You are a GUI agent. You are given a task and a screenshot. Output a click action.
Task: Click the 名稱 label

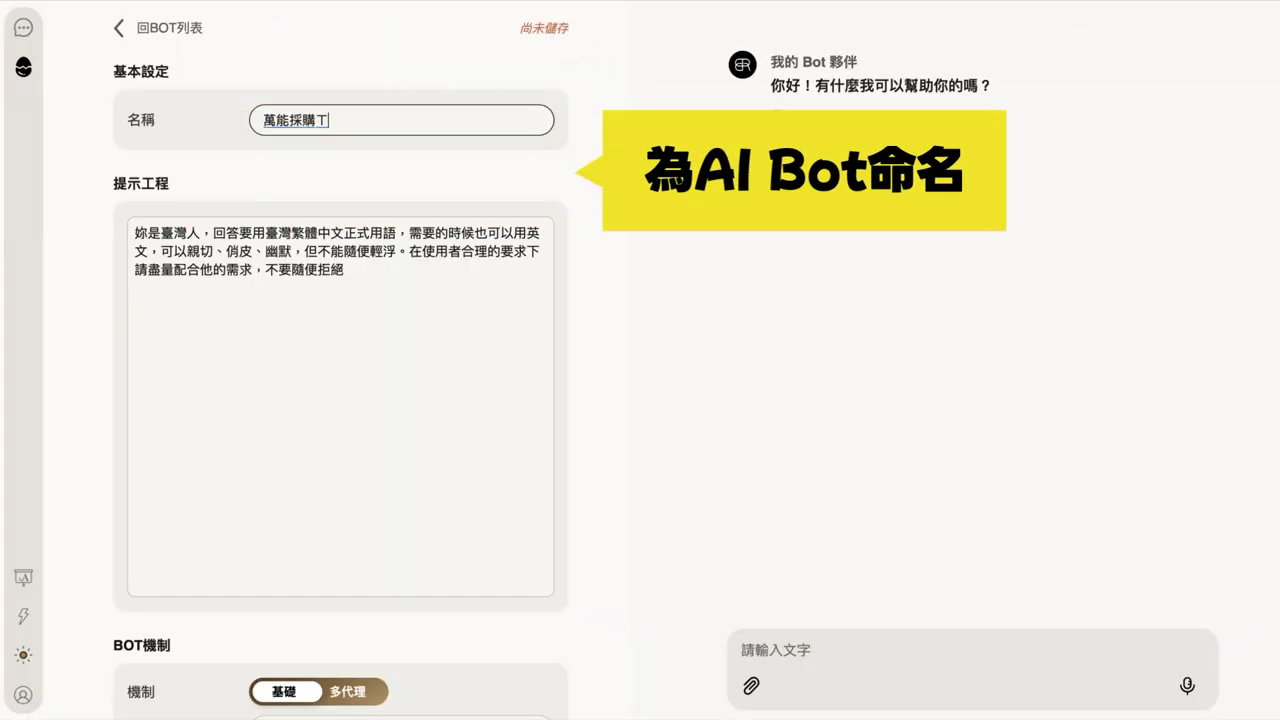click(141, 120)
